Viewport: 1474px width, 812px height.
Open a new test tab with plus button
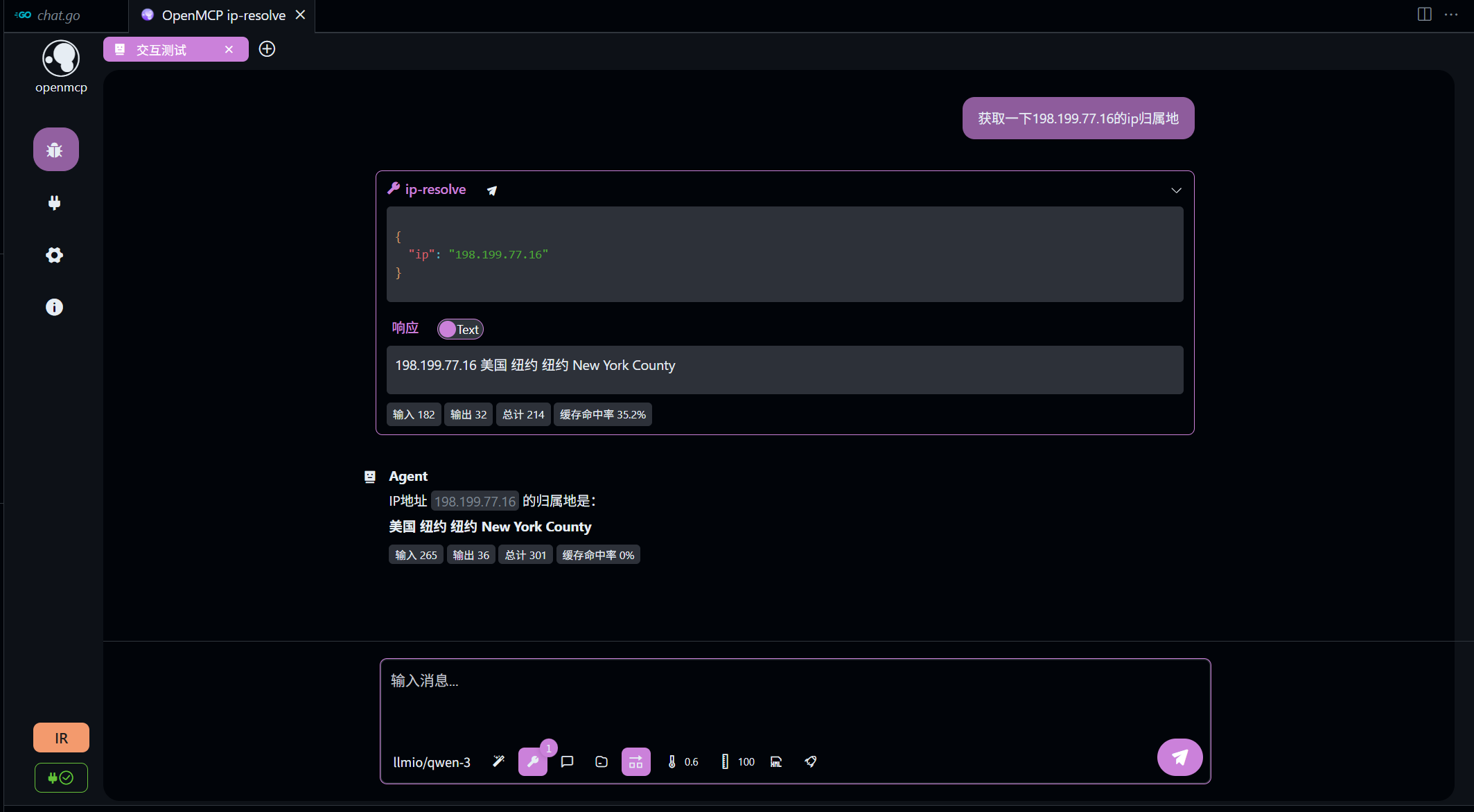[x=267, y=48]
